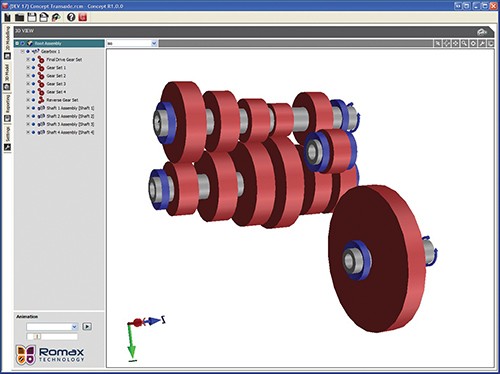Switch to the Settings side tab
The height and width of the screenshot is (374, 500).
(x=7, y=138)
